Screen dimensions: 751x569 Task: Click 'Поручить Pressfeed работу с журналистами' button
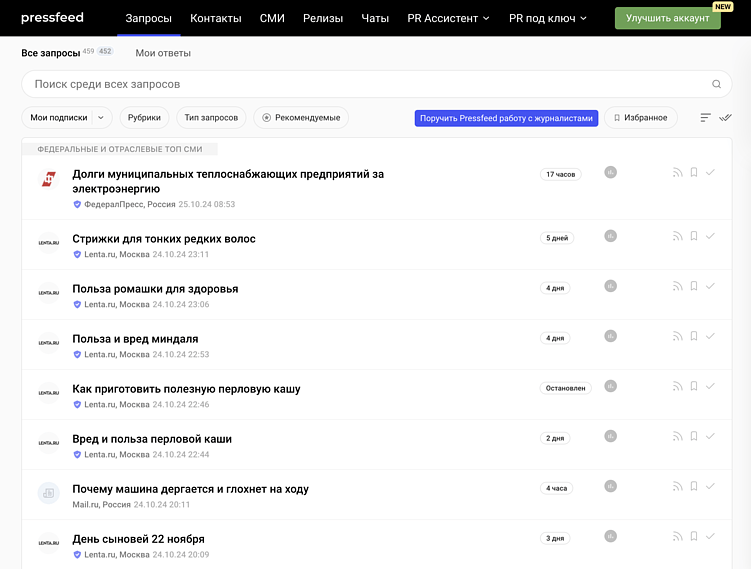click(506, 118)
